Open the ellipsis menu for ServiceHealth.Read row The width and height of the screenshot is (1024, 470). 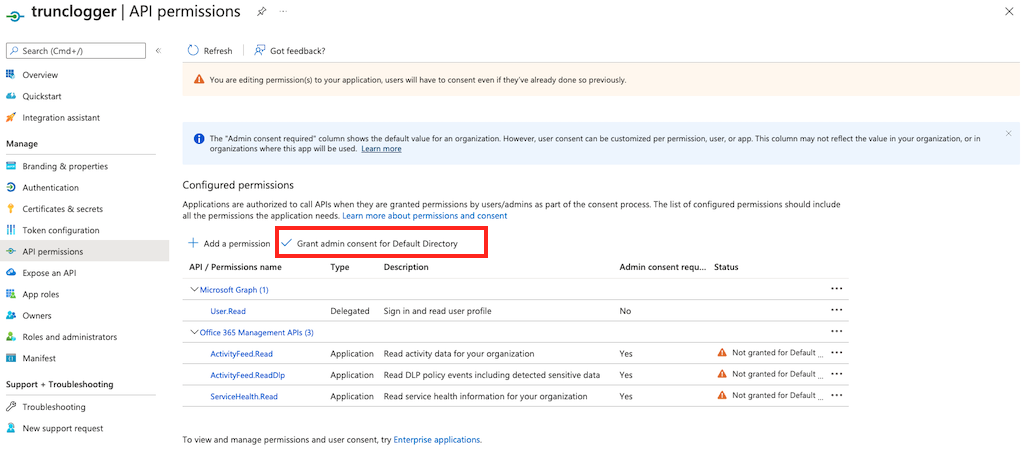click(837, 395)
